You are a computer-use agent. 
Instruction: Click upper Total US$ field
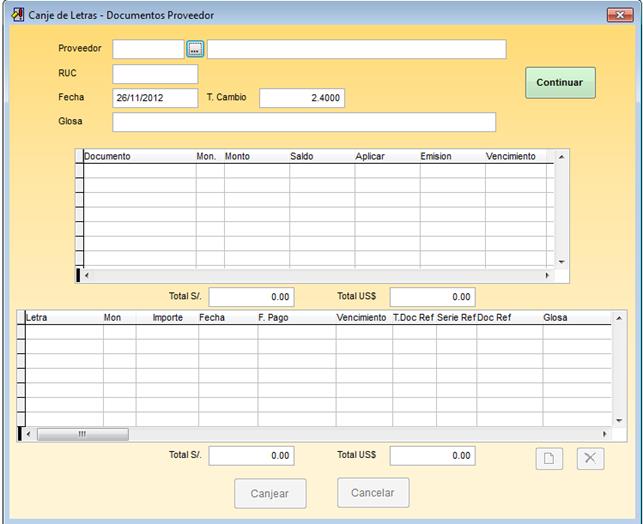point(433,297)
